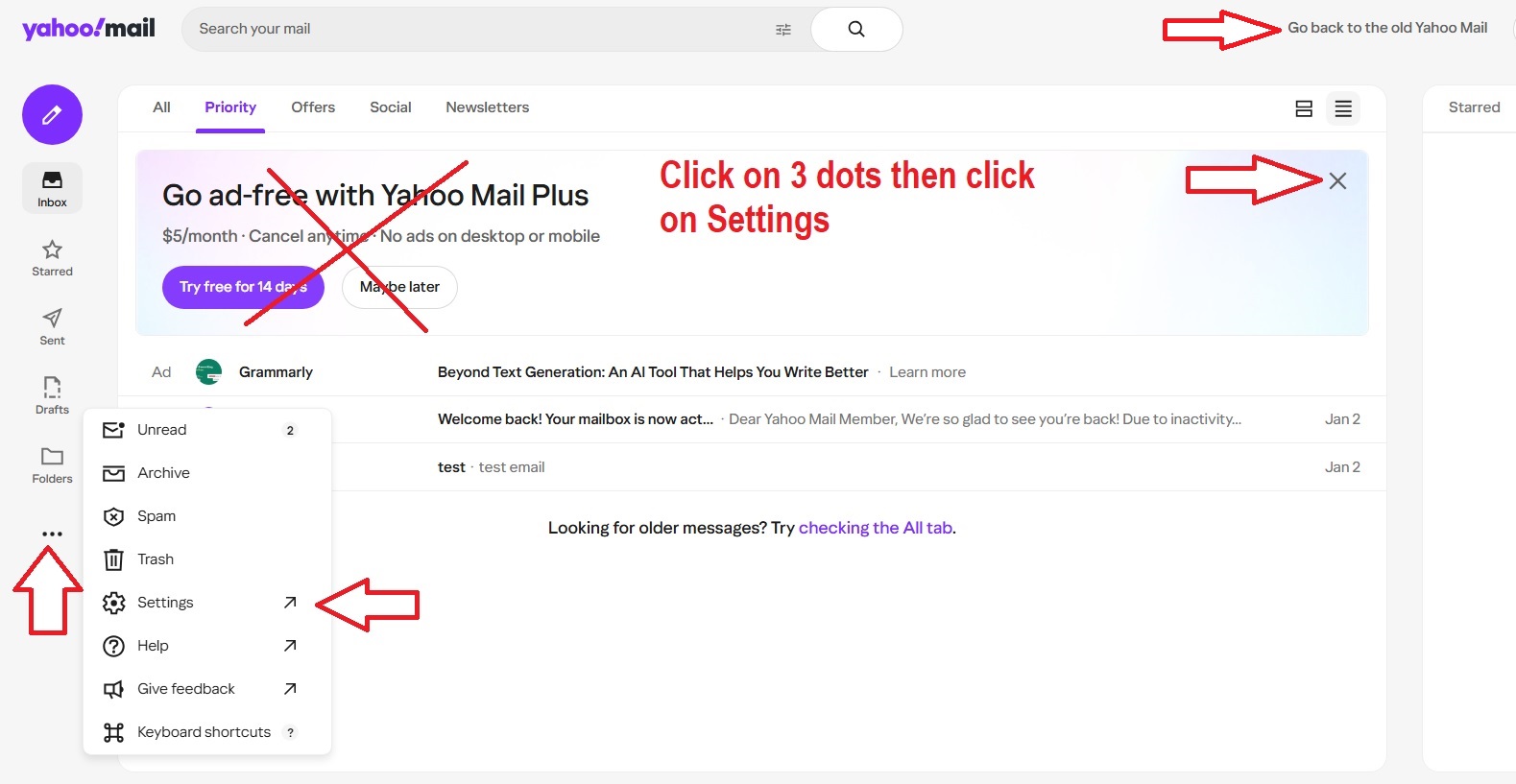
Task: Open the Grammarly ad subject line
Action: (653, 372)
